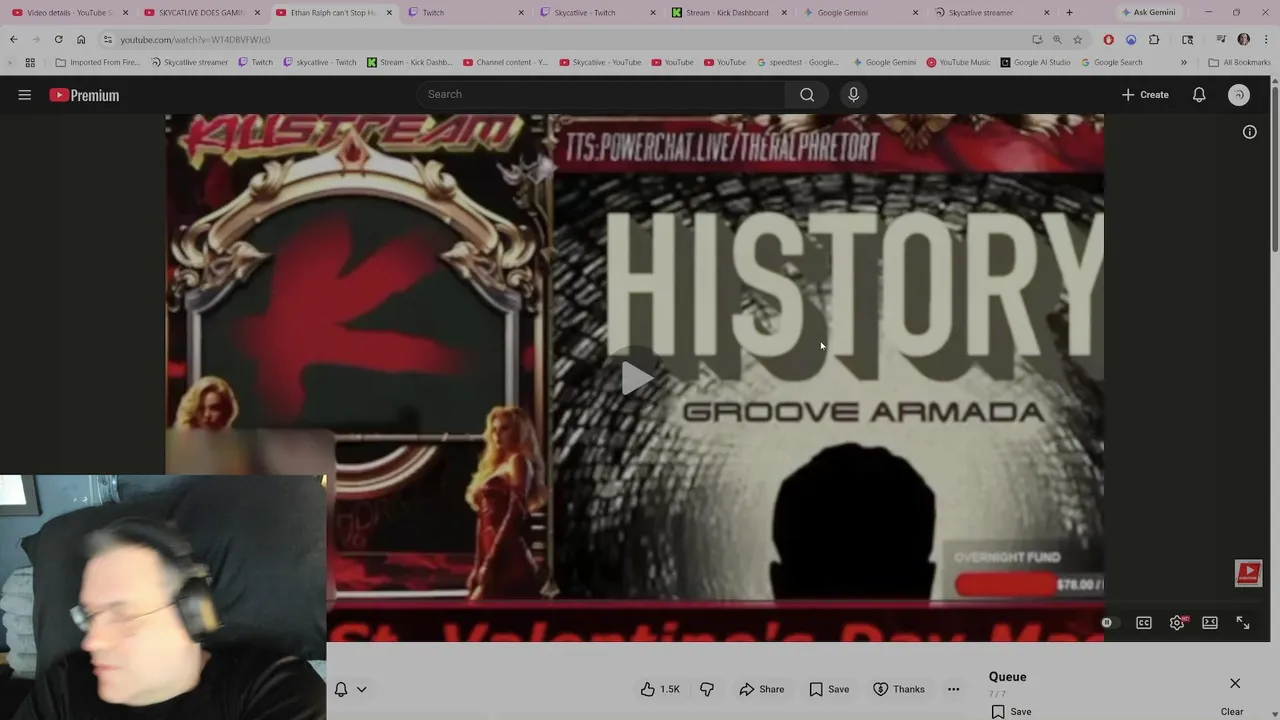Open a new browser tab
The height and width of the screenshot is (720, 1280).
pyautogui.click(x=1069, y=13)
